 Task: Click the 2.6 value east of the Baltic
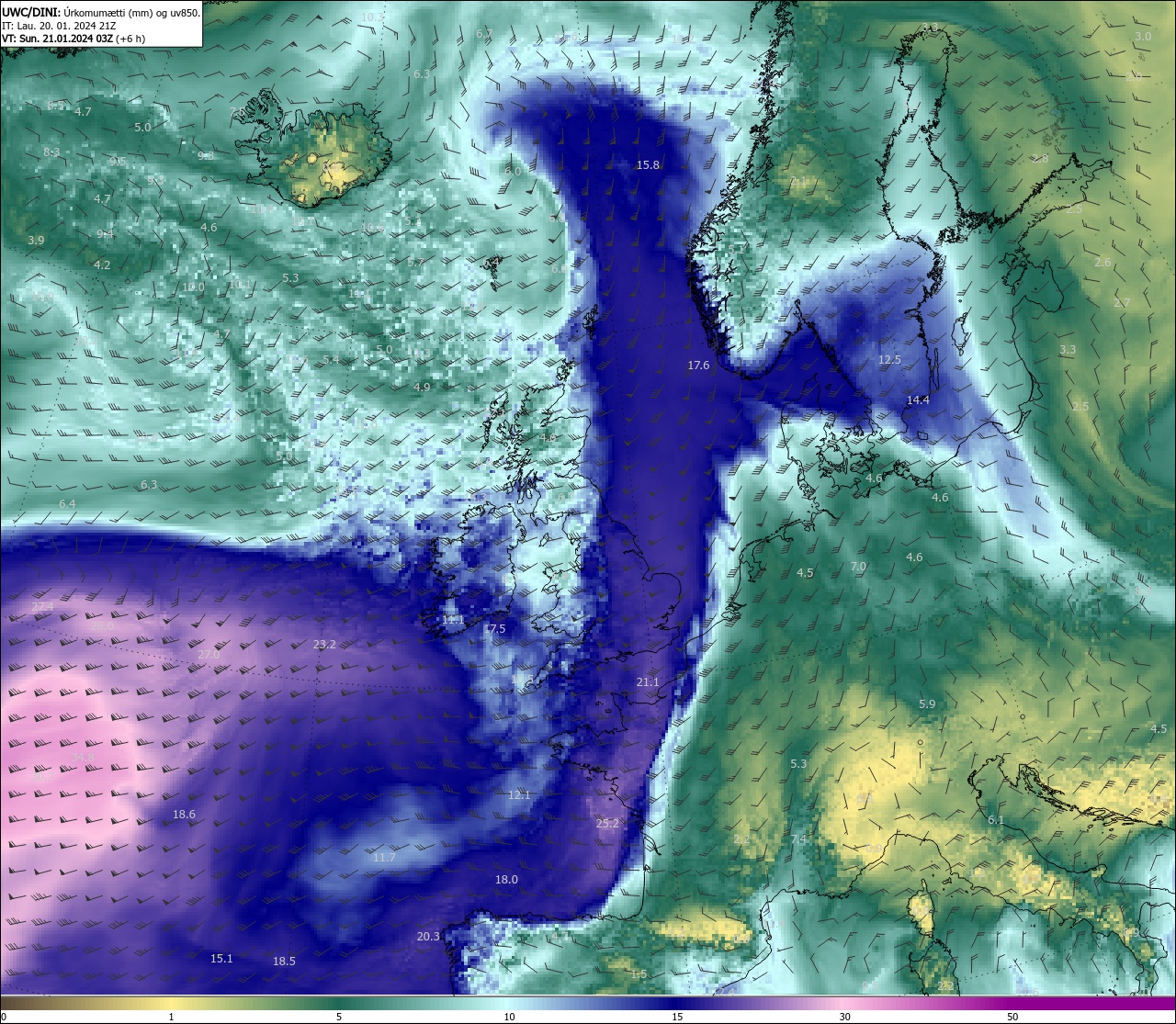1102,263
